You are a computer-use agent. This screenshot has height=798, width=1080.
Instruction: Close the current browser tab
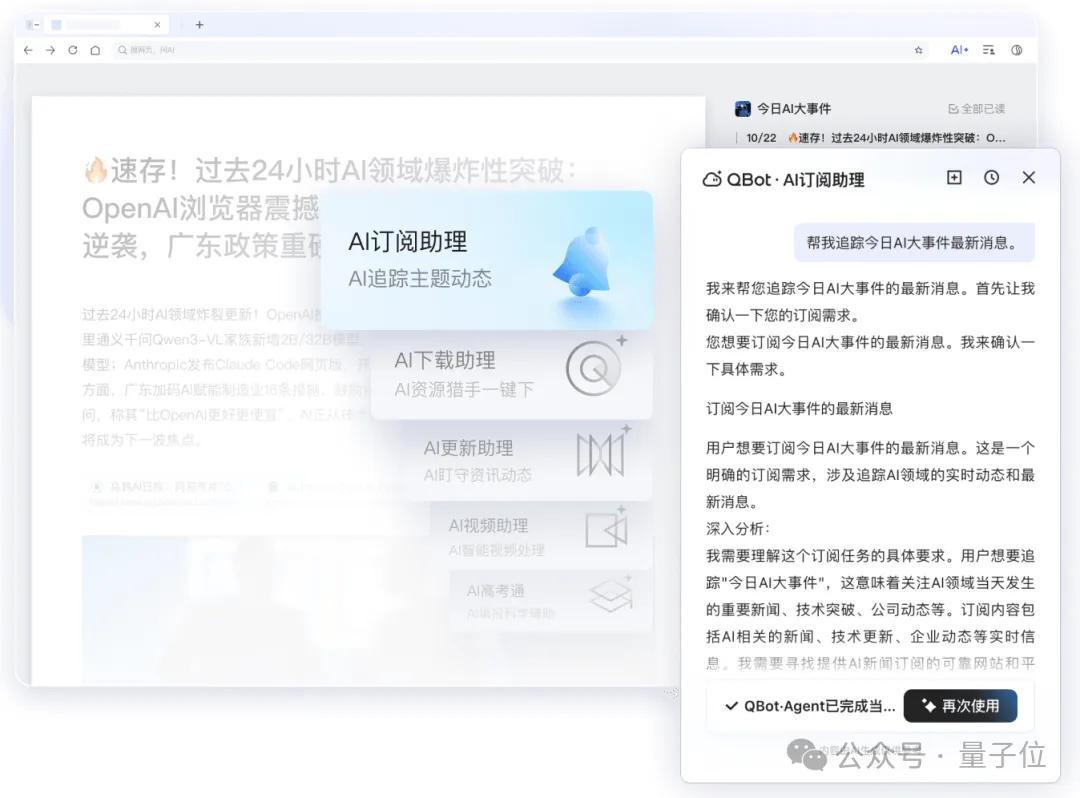tap(157, 25)
